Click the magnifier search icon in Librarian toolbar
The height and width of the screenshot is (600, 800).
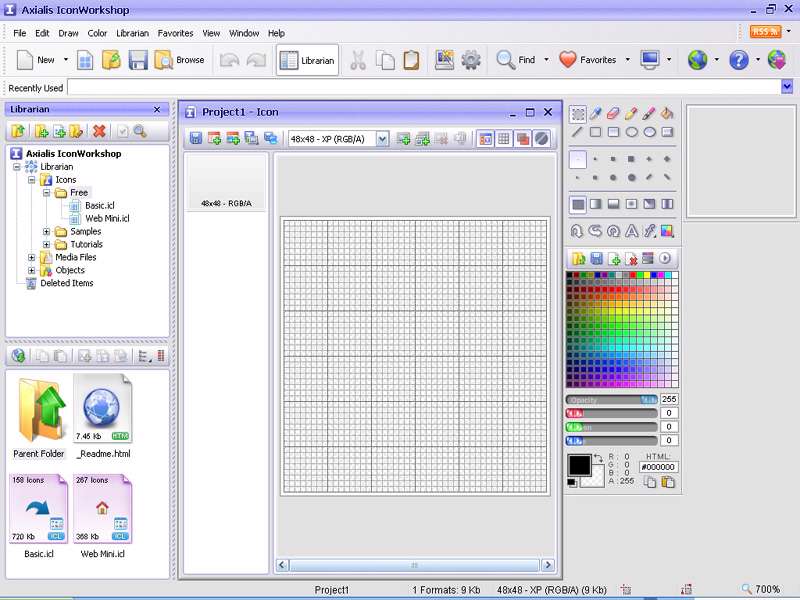tap(140, 132)
